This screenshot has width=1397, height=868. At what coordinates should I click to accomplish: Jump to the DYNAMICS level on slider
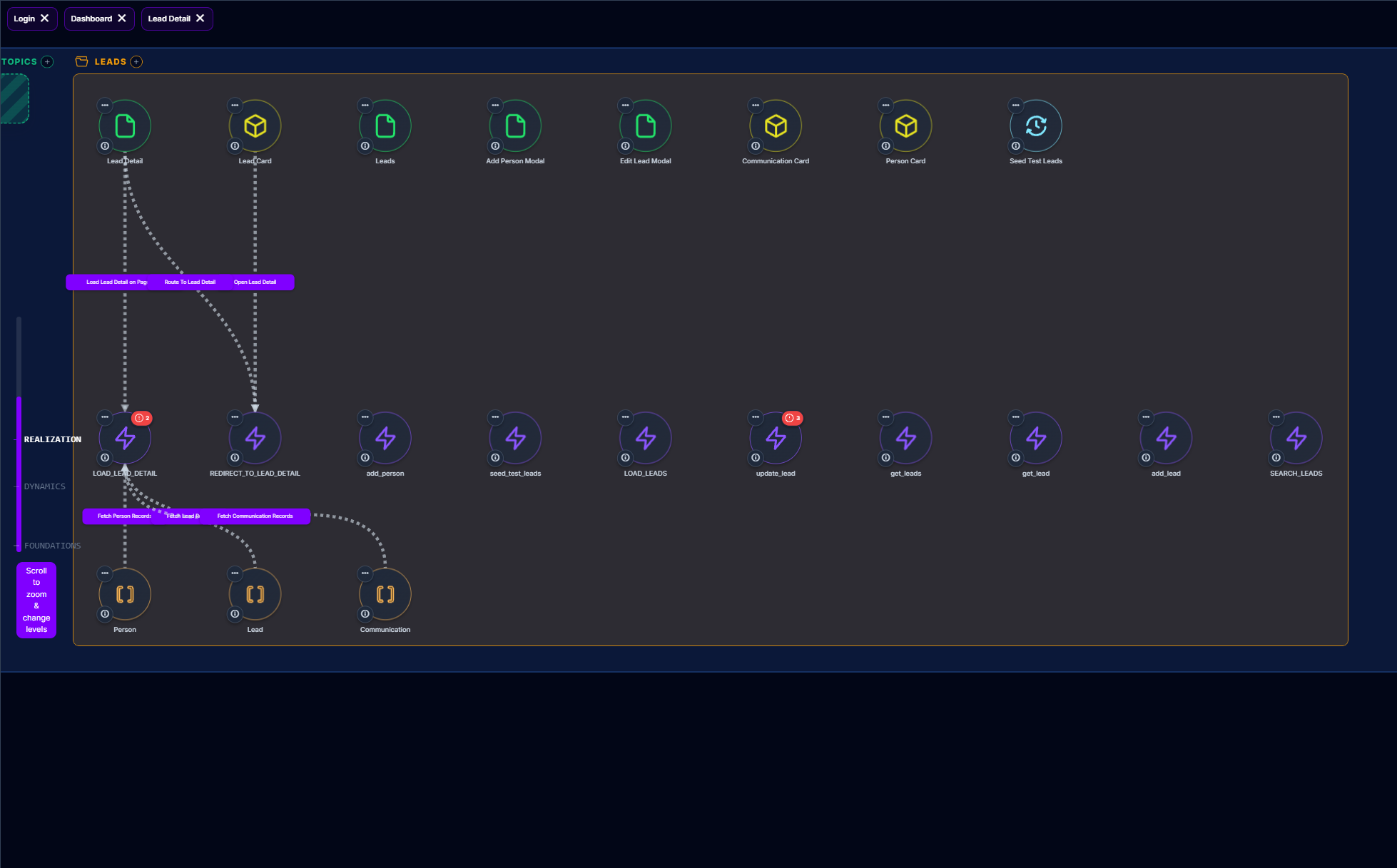[44, 487]
